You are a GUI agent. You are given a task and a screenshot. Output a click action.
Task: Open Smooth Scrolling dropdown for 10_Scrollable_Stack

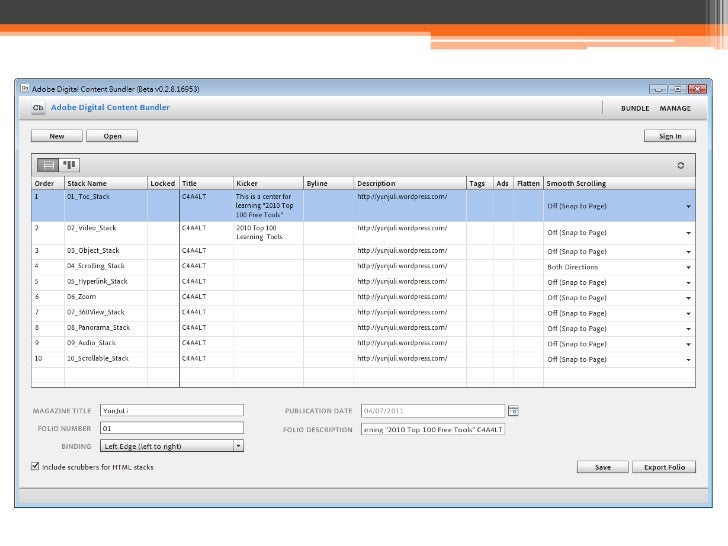[x=689, y=360]
